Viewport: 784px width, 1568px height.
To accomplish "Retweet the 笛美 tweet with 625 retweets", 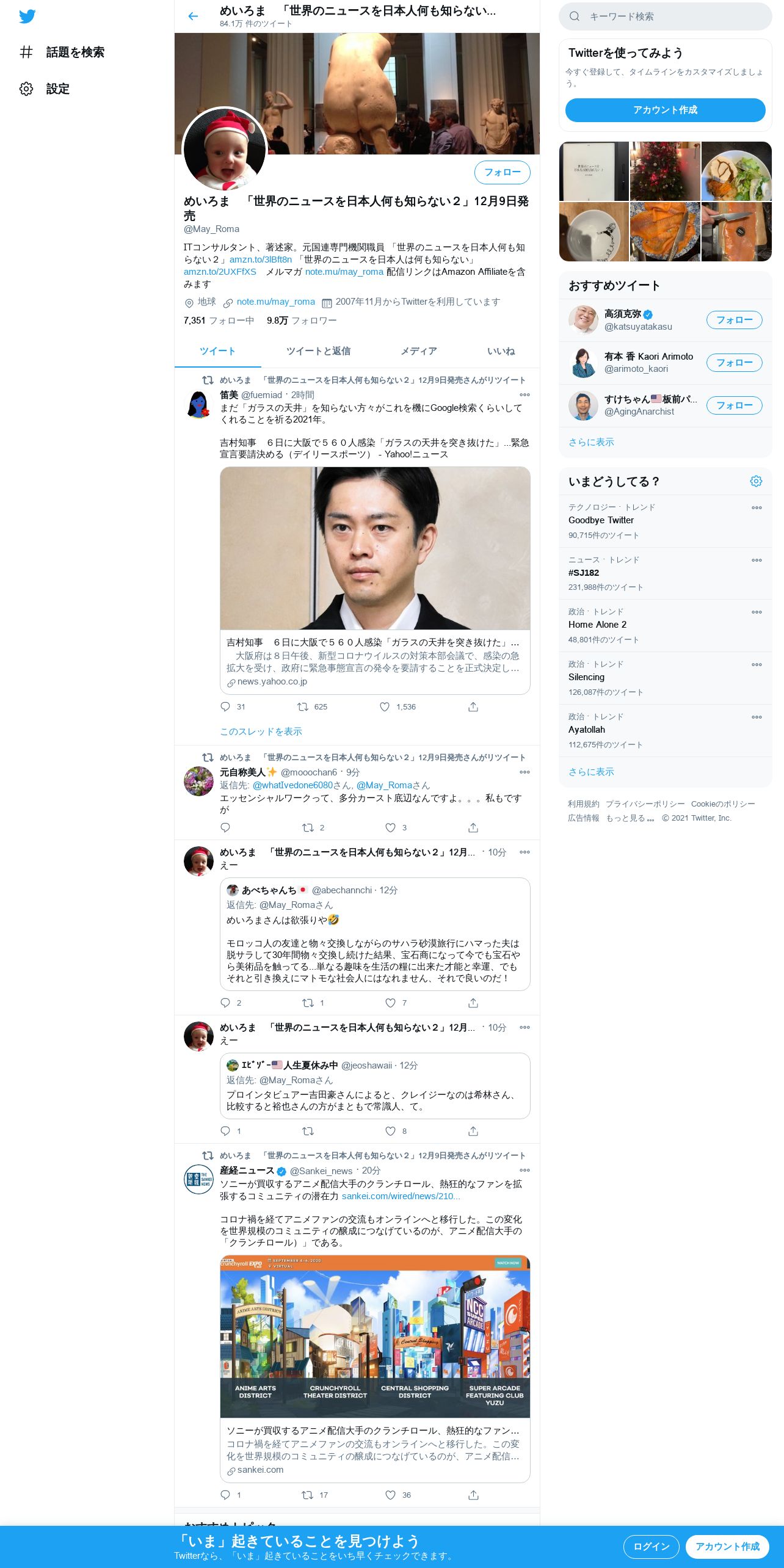I will [302, 706].
